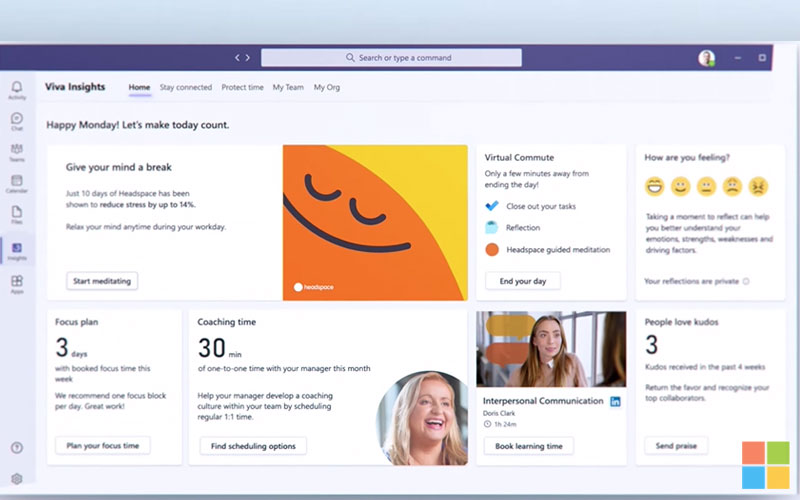Choose the angry face emoji
This screenshot has width=800, height=500.
758,186
